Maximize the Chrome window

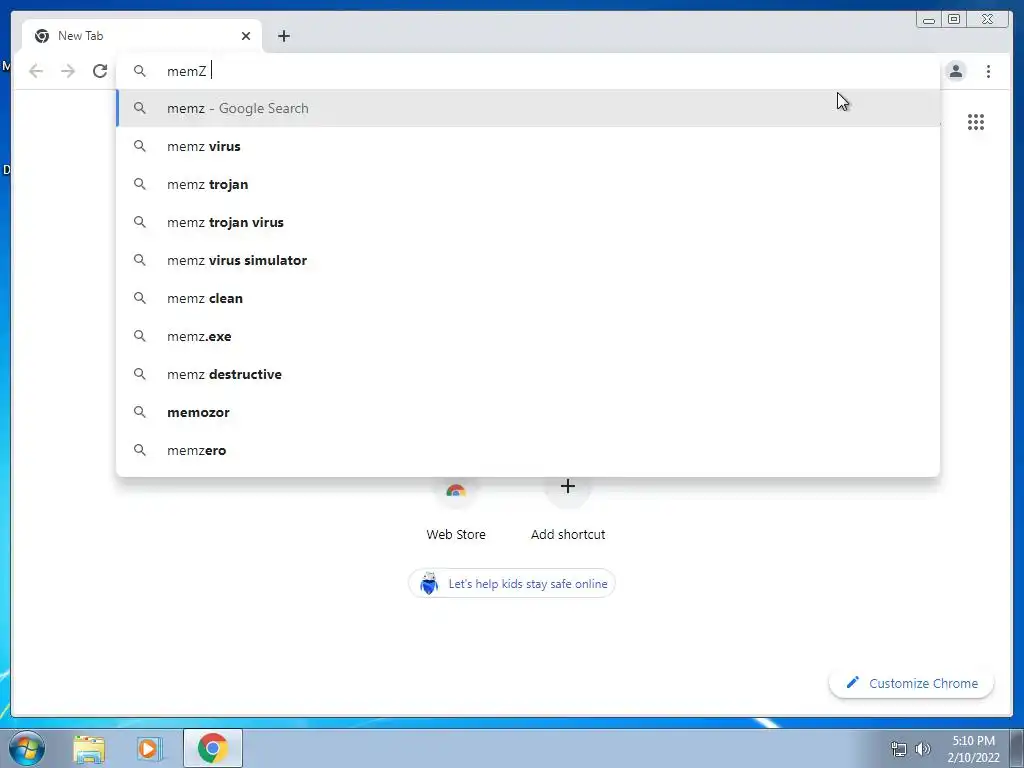click(954, 20)
